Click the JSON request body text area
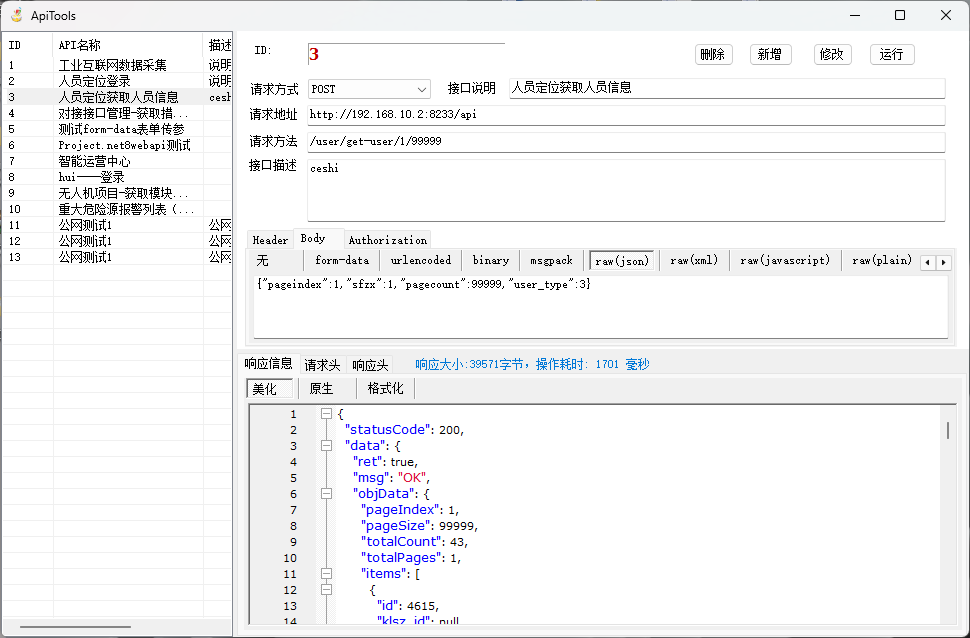The image size is (970, 638). 601,307
